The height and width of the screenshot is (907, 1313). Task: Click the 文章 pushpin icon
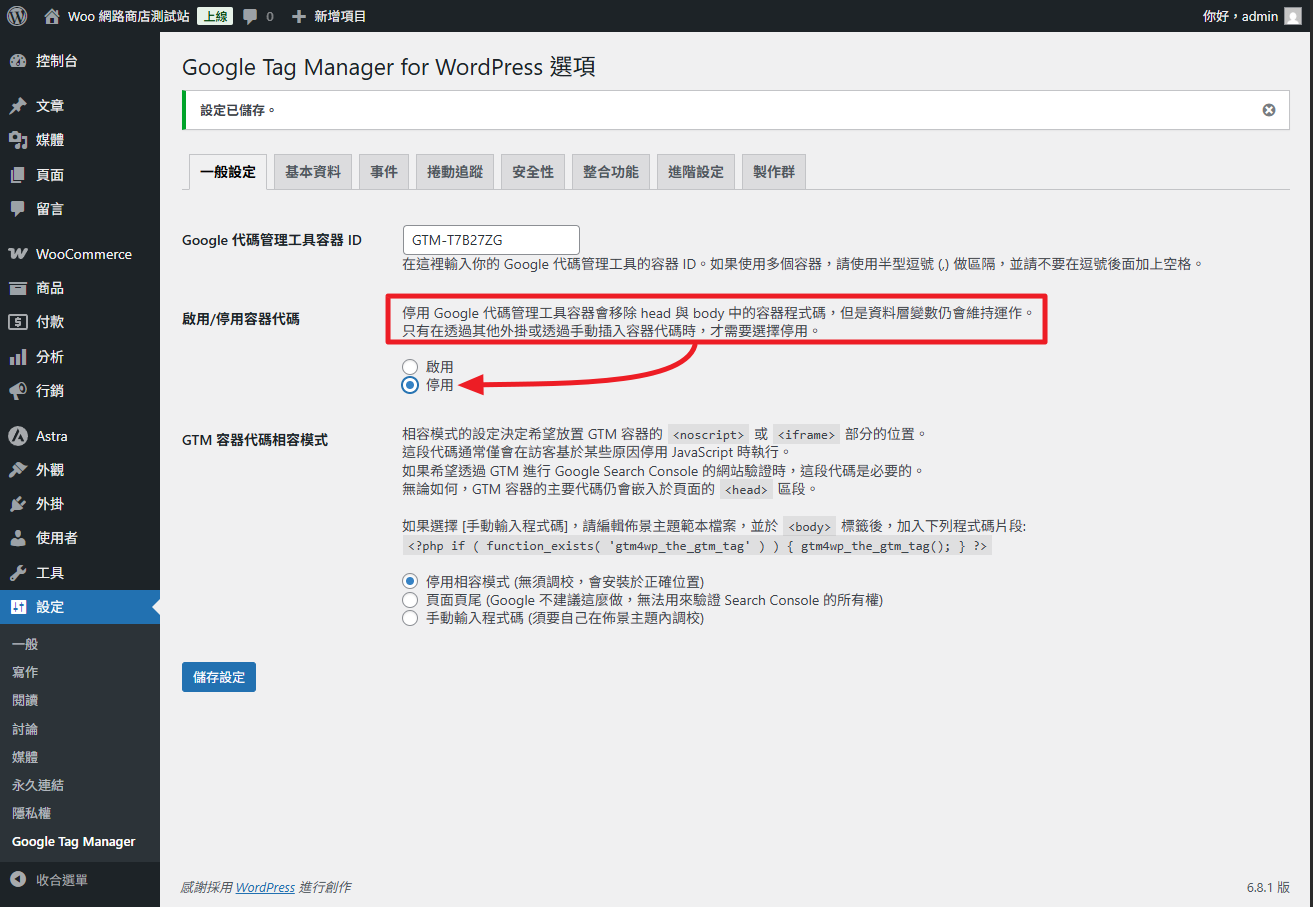pyautogui.click(x=18, y=106)
